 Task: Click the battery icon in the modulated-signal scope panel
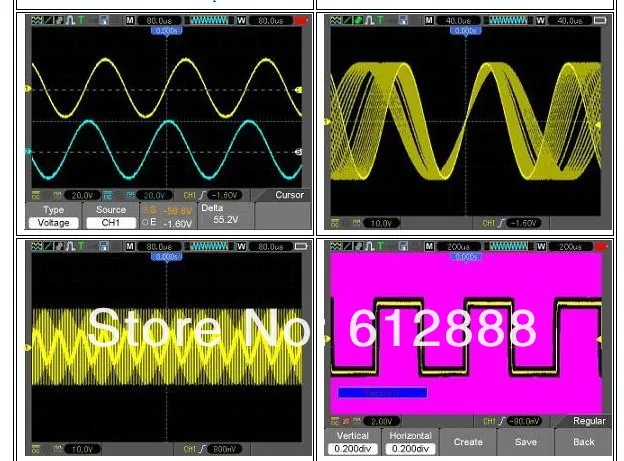pyautogui.click(x=301, y=246)
